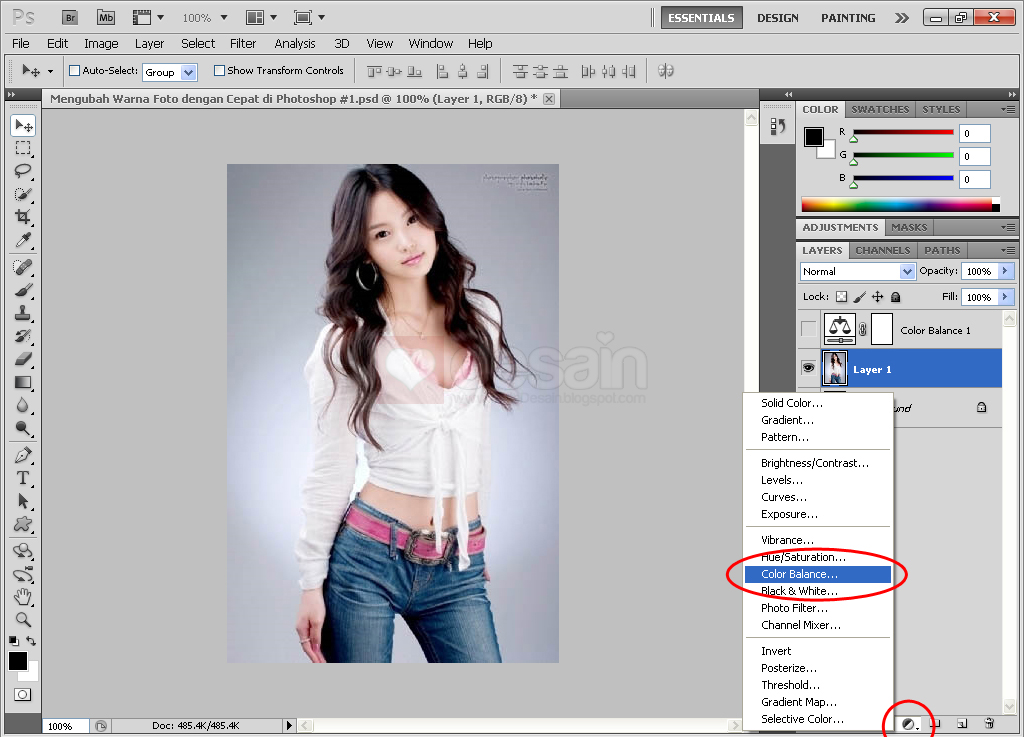Enable Show Transform Controls checkbox
Screen dimensions: 1024x737
point(219,71)
